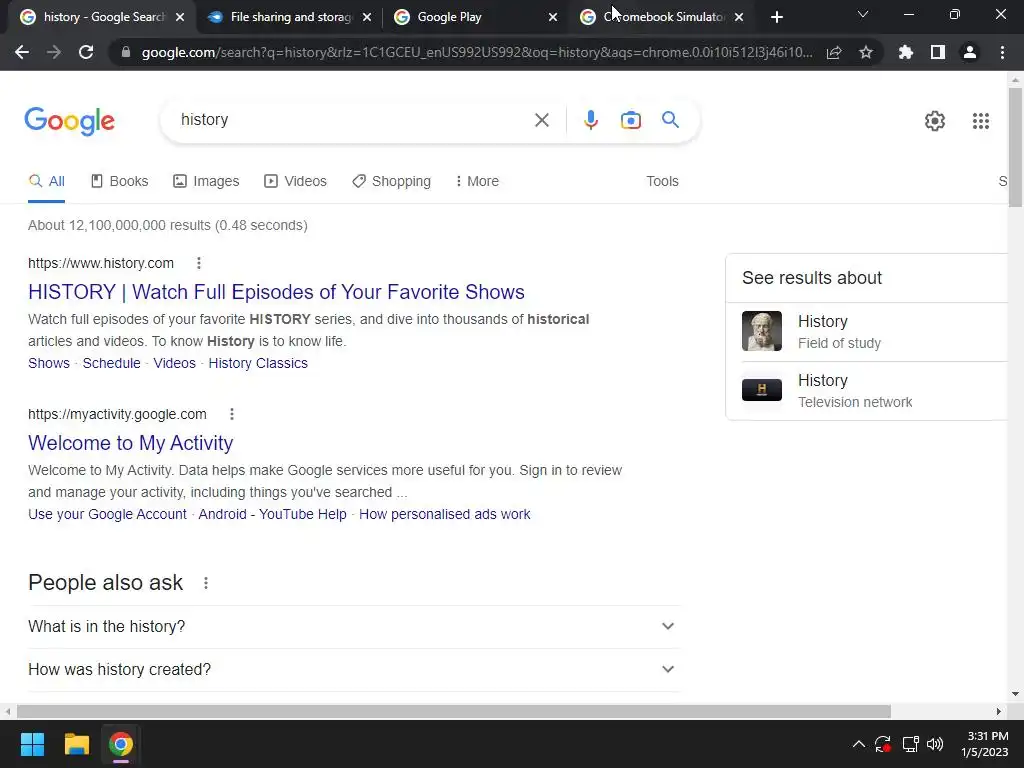Reload the page with the refresh icon
This screenshot has height=768, width=1024.
click(86, 52)
